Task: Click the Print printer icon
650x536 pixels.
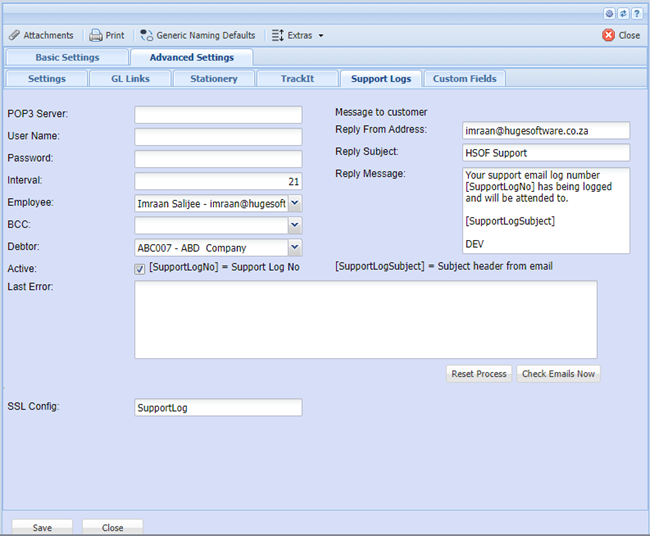Action: point(96,35)
